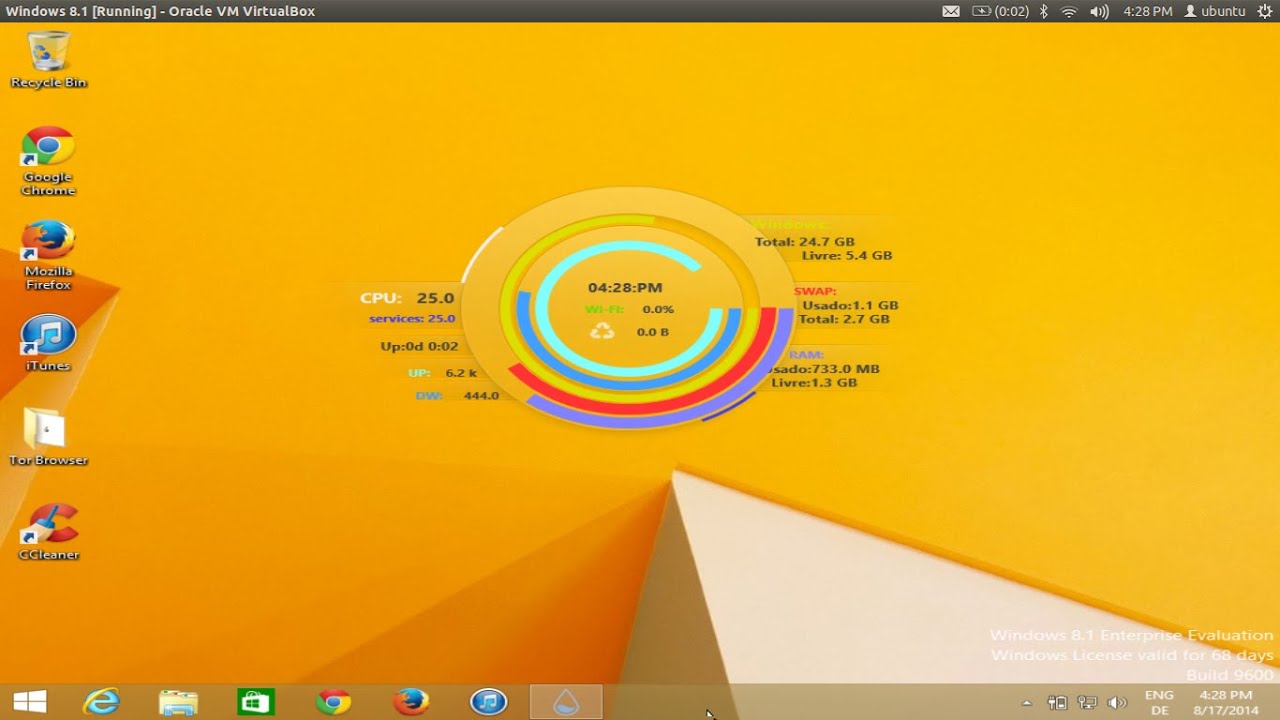This screenshot has height=720, width=1280.
Task: Click the Firefox icon in the taskbar
Action: [411, 702]
